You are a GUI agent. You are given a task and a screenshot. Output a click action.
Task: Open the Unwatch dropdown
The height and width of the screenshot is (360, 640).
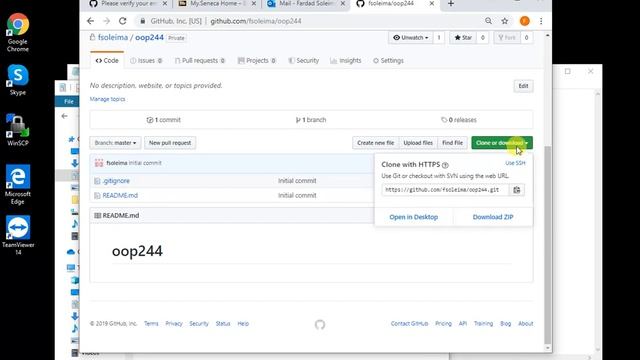411,38
